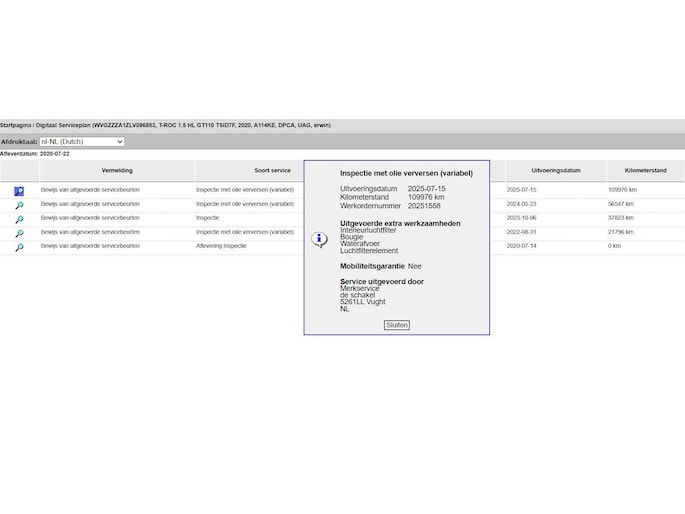Image resolution: width=685 pixels, height=514 pixels.
Task: Open magnifier icon for Aflevering Inspectie row
Action: click(x=19, y=246)
